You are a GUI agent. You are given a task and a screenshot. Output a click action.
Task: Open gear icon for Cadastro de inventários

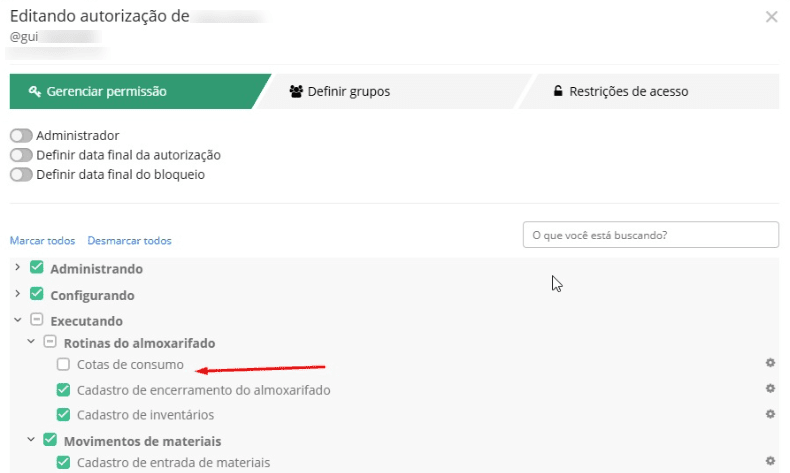point(770,414)
